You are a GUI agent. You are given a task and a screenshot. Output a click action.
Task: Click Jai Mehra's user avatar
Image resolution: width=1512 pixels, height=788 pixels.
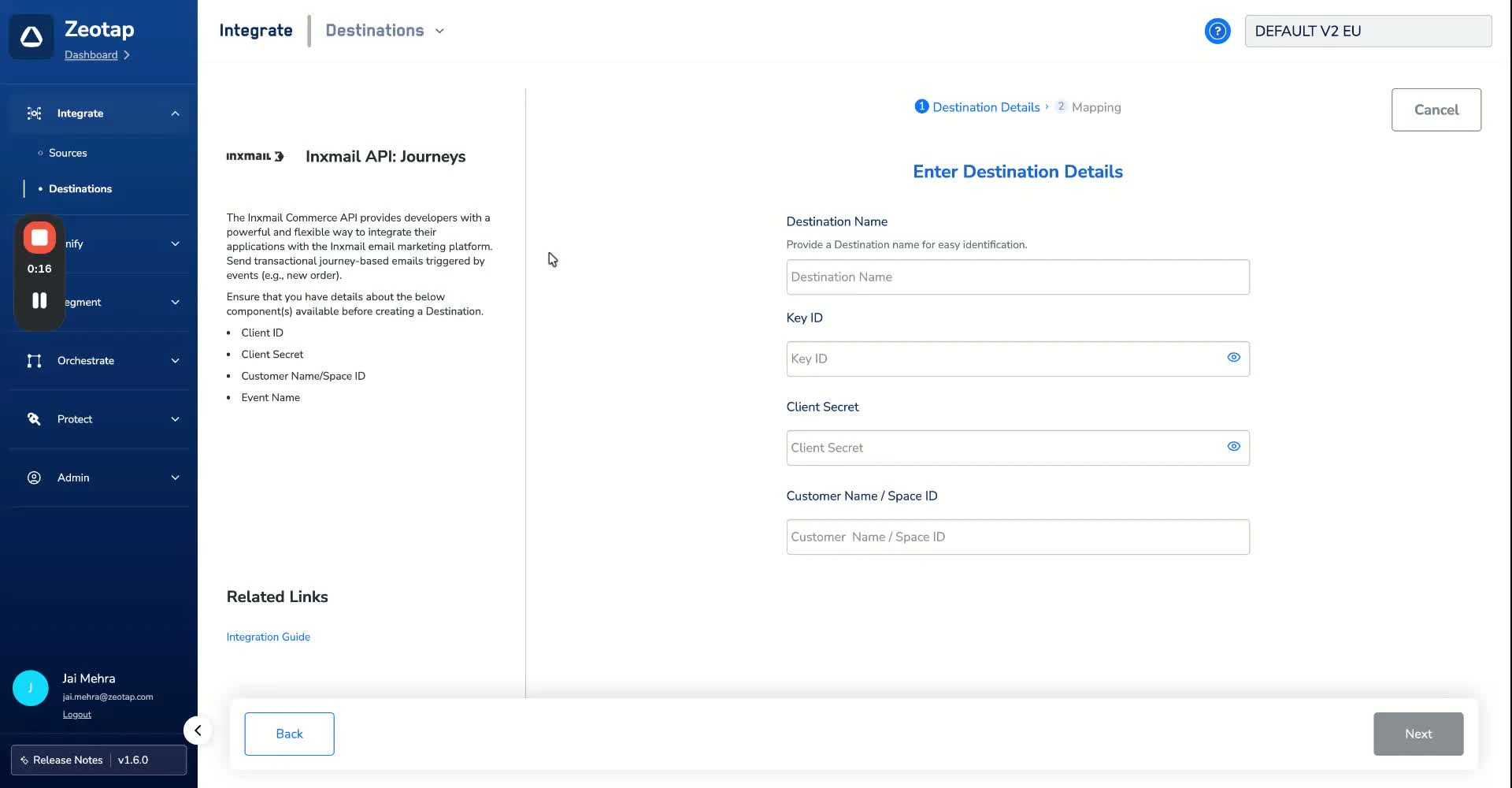31,688
